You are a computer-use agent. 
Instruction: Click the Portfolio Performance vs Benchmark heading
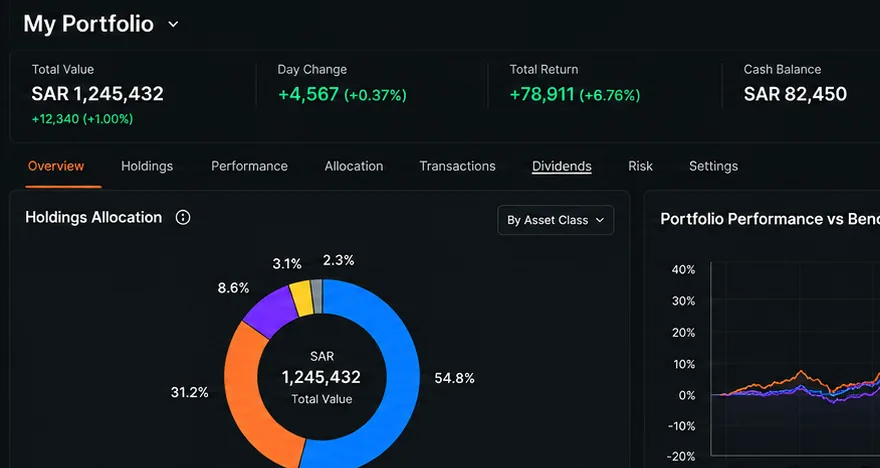point(770,219)
